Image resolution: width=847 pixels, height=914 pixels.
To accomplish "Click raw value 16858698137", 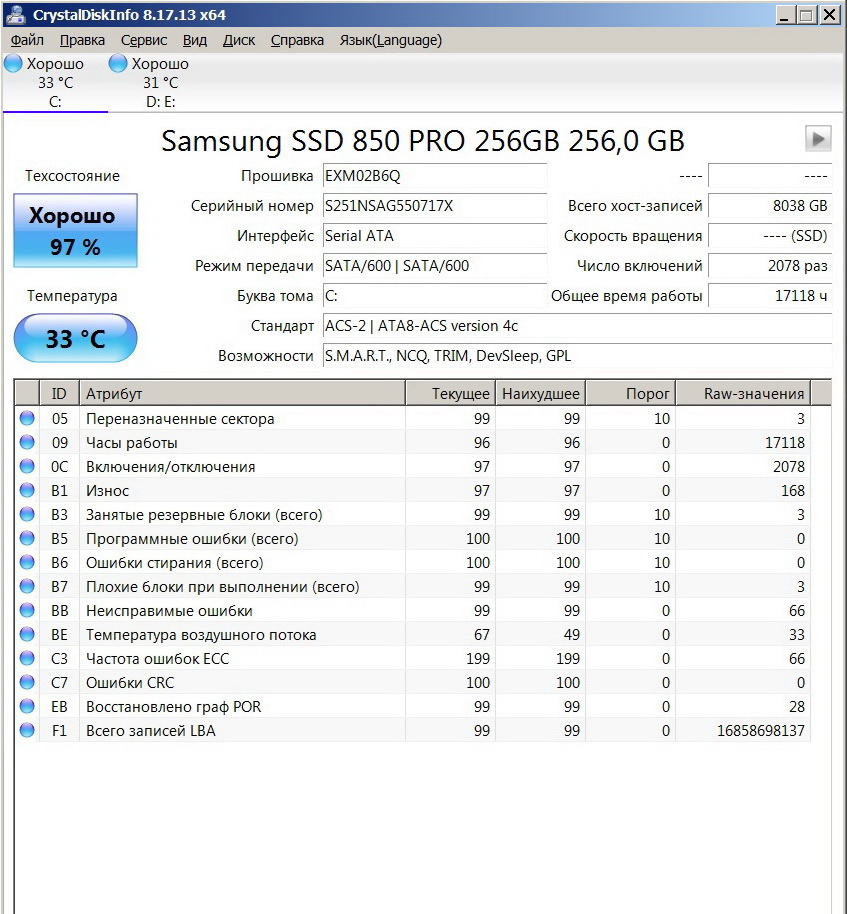I will click(x=761, y=730).
